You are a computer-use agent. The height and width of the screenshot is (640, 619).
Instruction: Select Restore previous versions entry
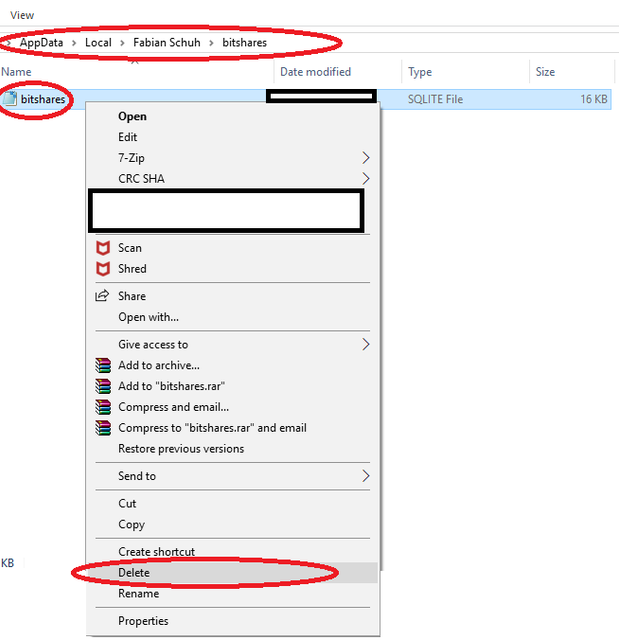pos(181,449)
